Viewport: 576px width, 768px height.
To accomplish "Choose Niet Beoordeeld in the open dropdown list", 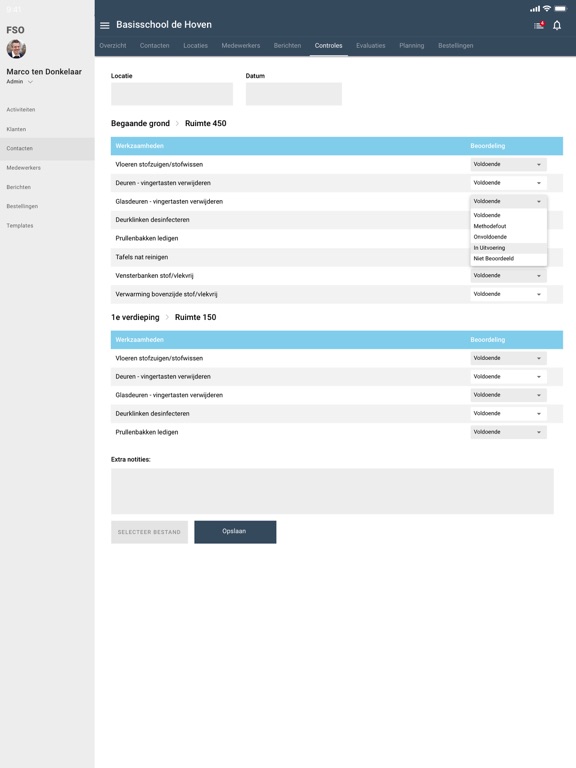I will (x=508, y=259).
